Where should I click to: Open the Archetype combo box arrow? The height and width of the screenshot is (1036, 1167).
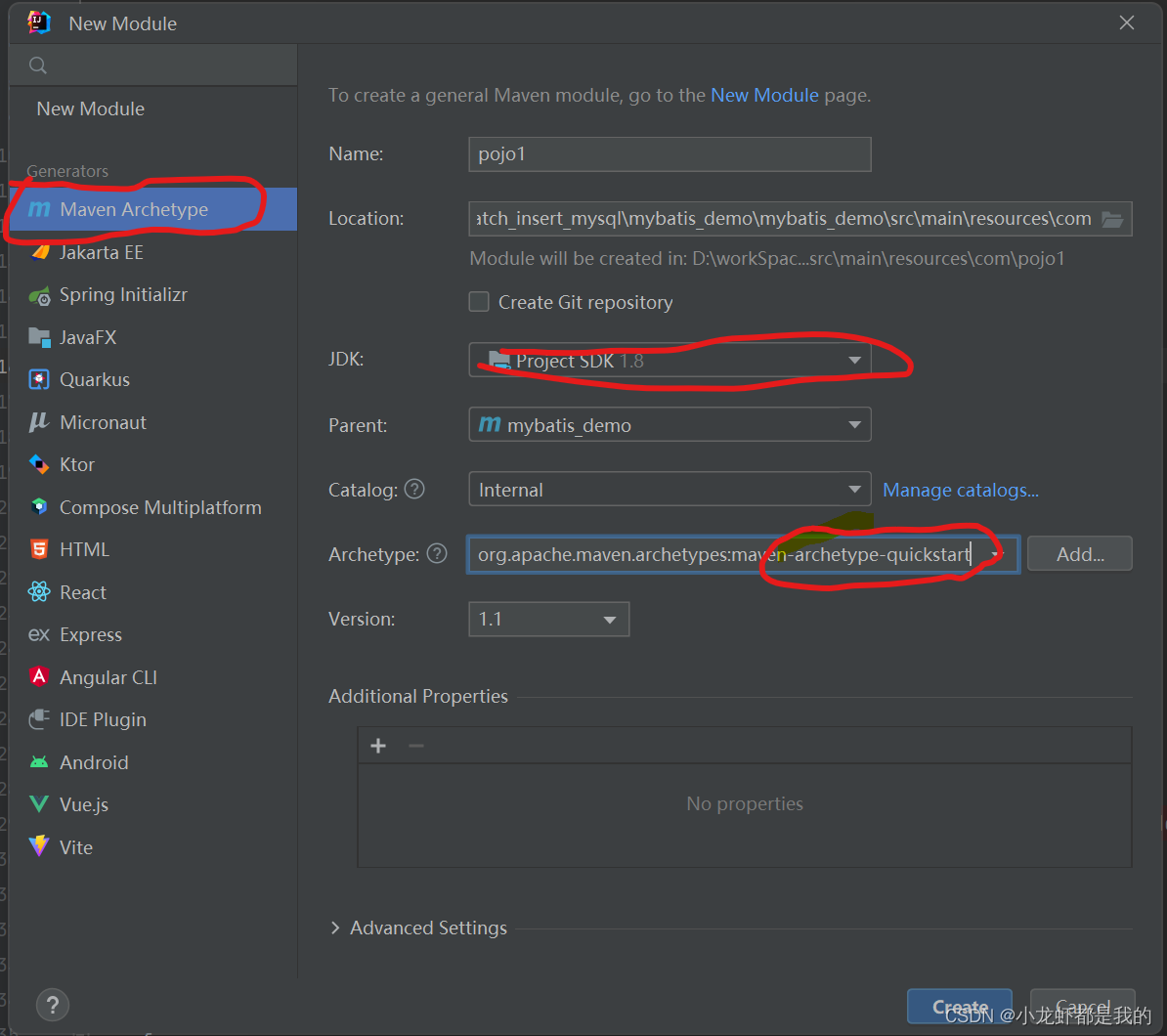pos(997,554)
